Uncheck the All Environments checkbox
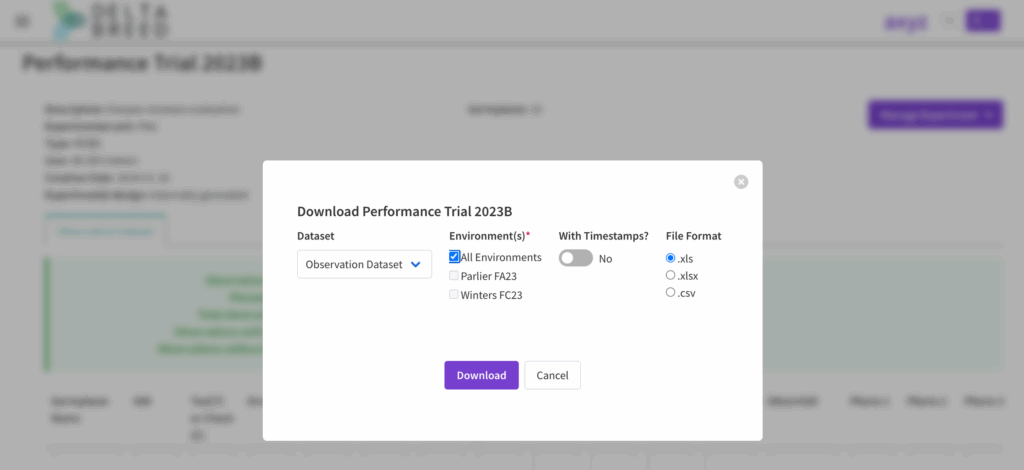This screenshot has width=1024, height=470. pos(455,257)
